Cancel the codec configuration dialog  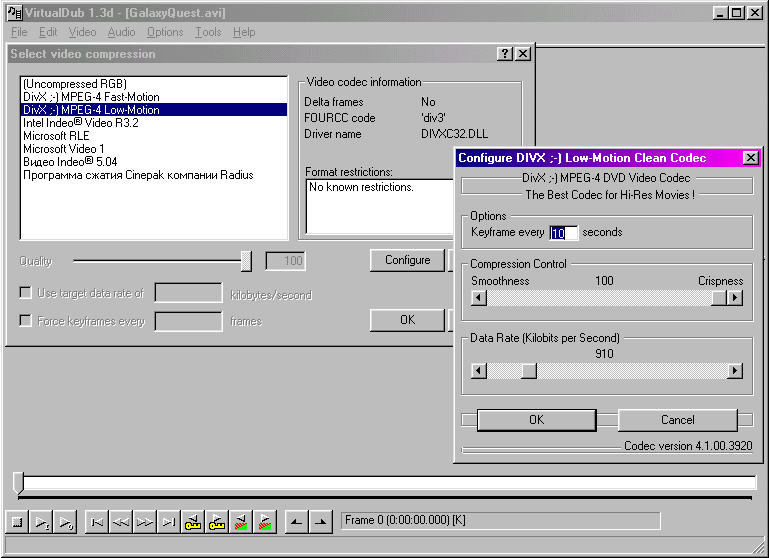click(677, 420)
